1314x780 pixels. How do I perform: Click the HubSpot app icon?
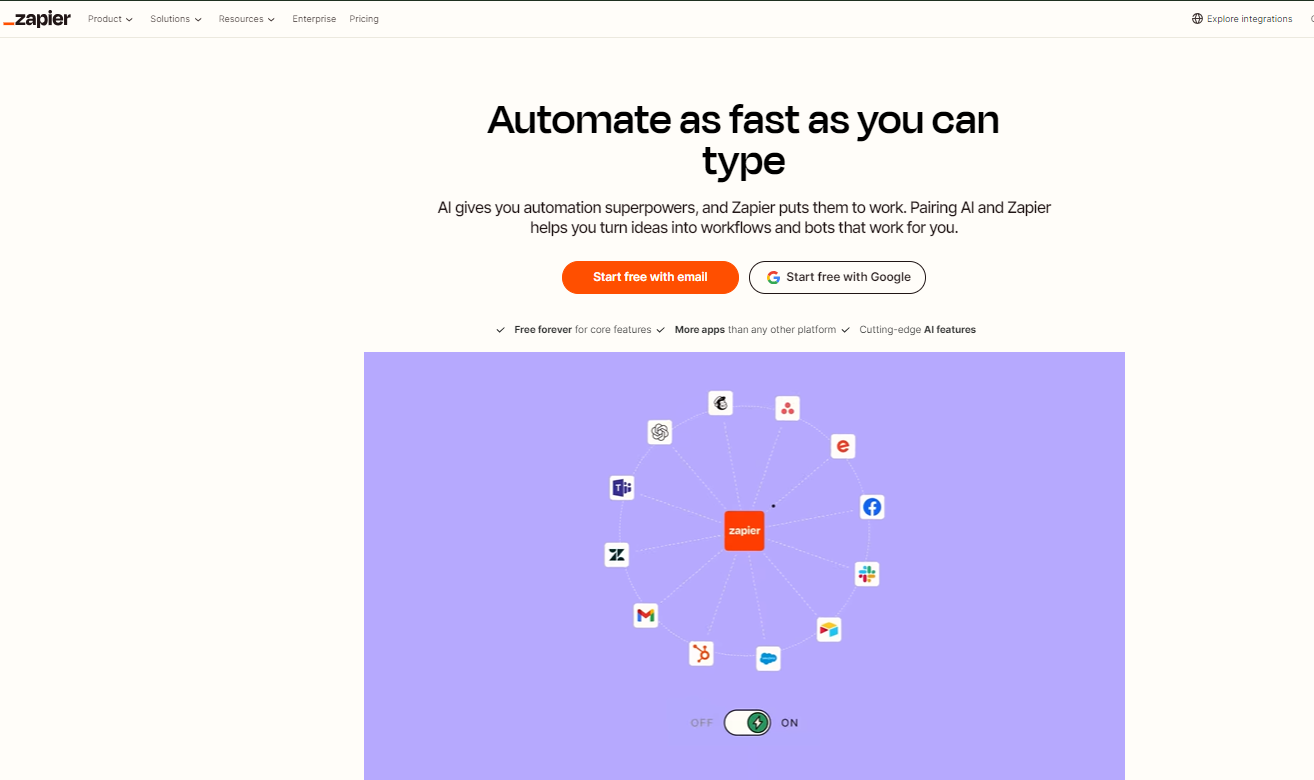pyautogui.click(x=702, y=654)
